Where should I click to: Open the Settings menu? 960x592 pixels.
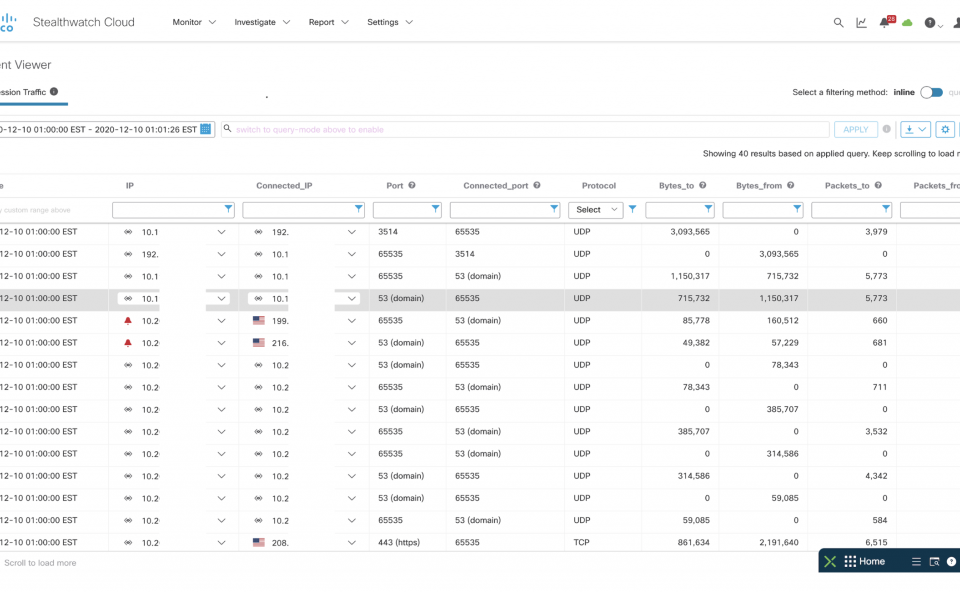(390, 22)
